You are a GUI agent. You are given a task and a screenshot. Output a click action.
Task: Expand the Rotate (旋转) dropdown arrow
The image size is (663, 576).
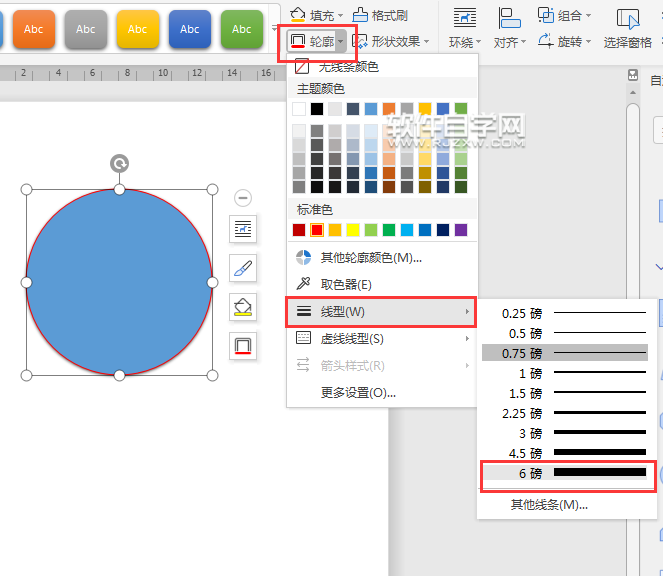[588, 42]
